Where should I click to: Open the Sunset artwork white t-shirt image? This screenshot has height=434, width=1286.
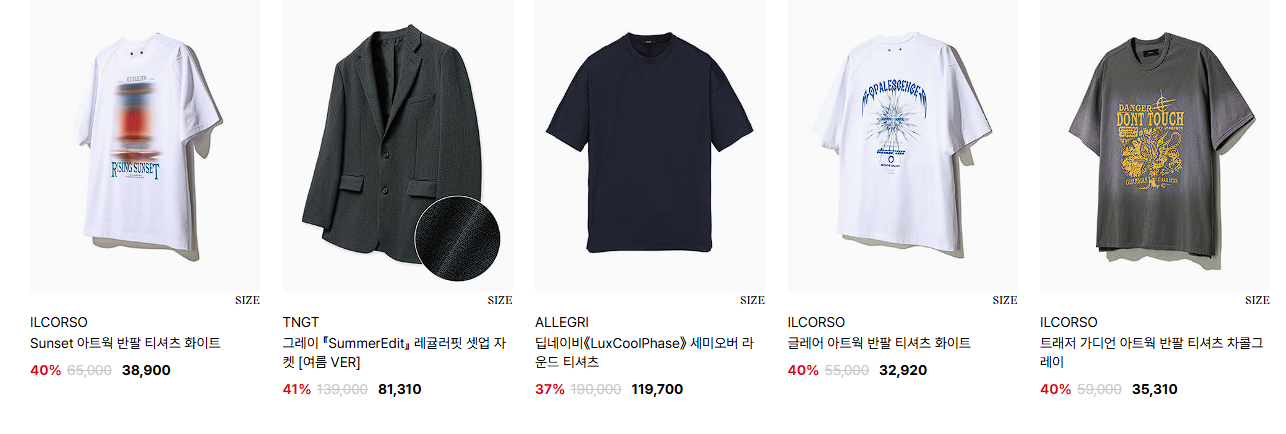[145, 146]
